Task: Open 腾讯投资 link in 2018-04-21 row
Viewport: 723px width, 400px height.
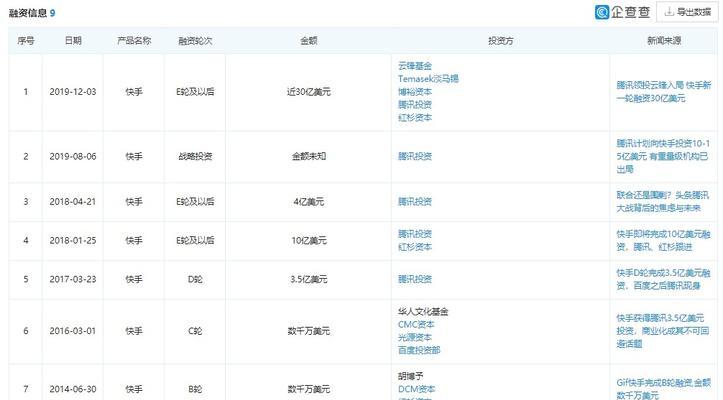Action: coord(415,202)
